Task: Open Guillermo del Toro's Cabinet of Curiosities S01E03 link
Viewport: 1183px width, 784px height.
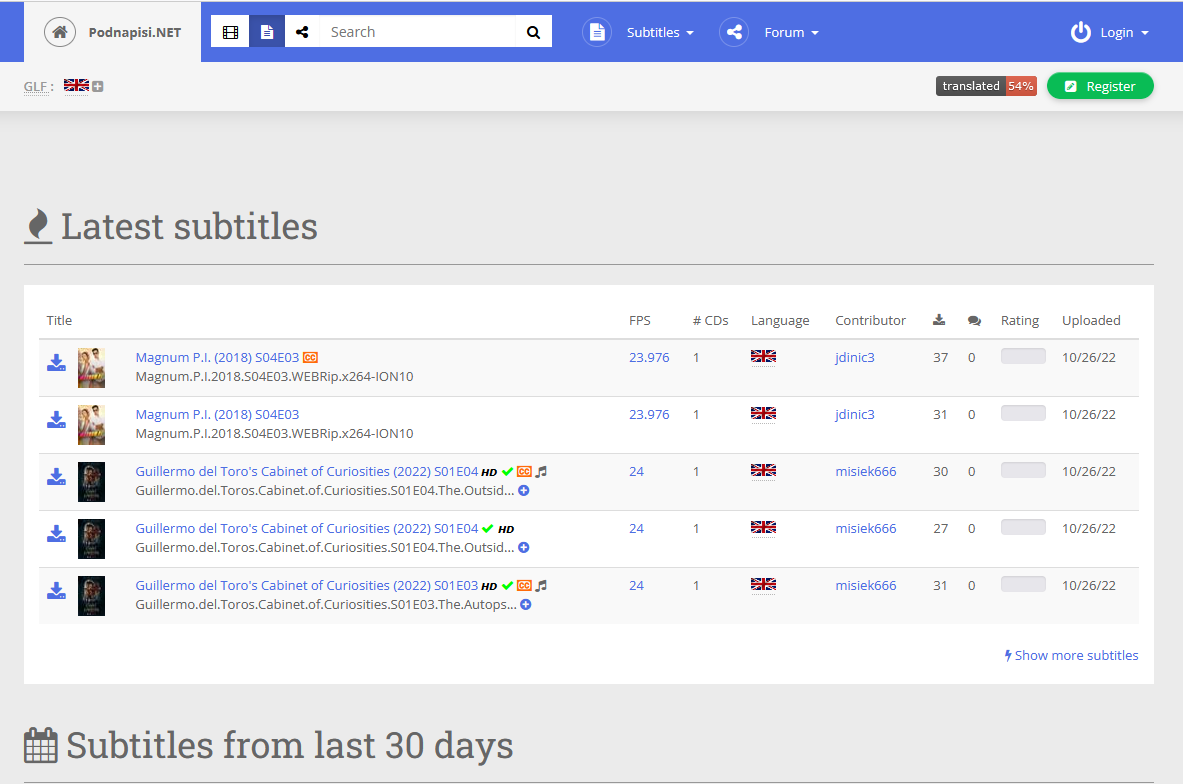Action: [306, 586]
